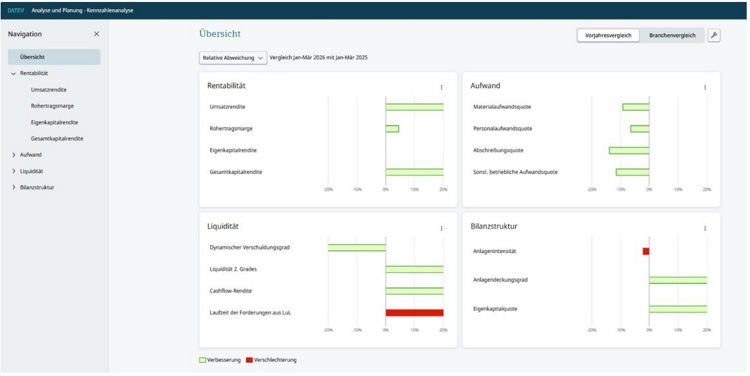
Task: Click the DATEV logo
Action: pyautogui.click(x=16, y=10)
